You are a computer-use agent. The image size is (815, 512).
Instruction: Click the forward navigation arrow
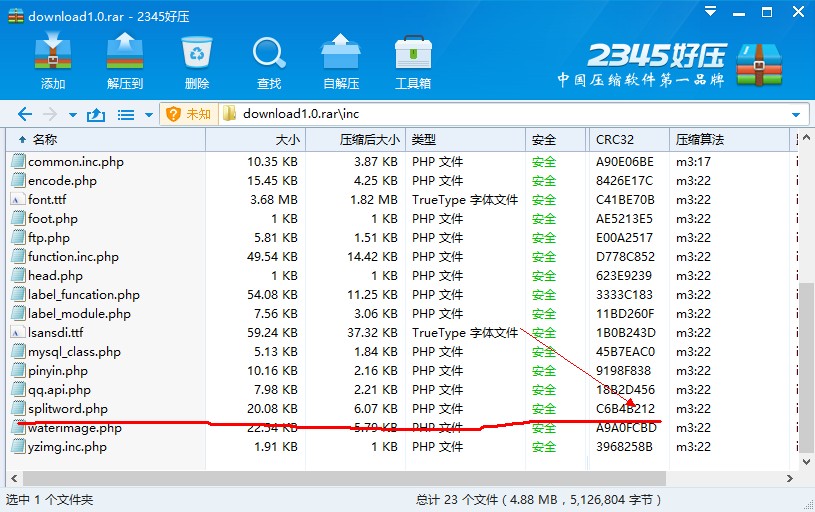[x=50, y=114]
